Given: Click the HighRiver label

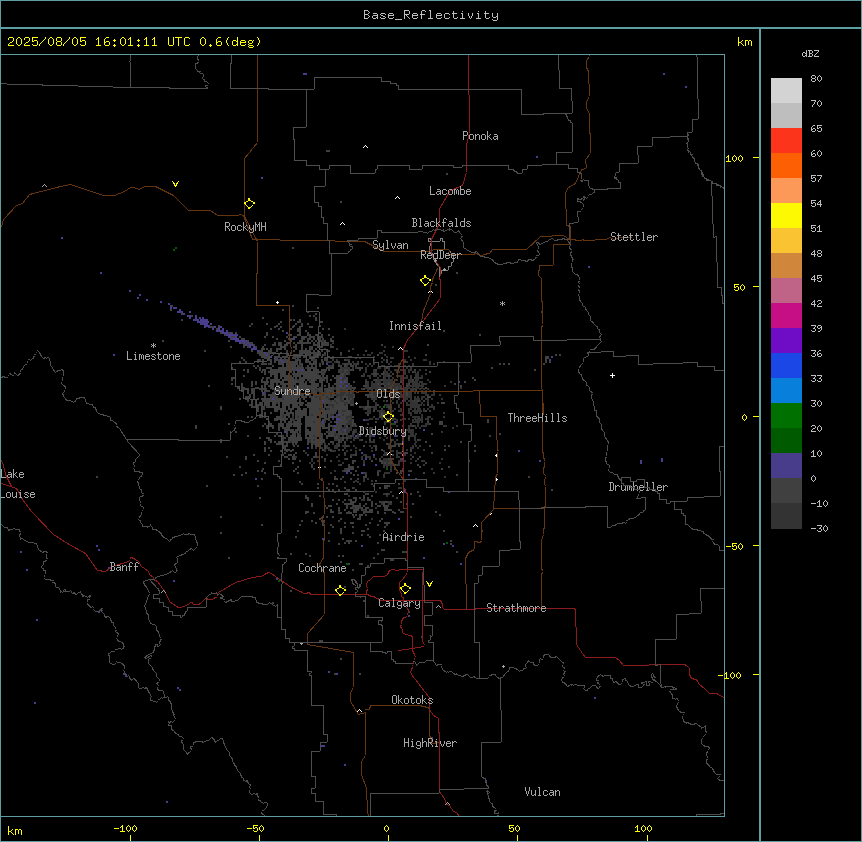Looking at the screenshot, I should pos(430,743).
